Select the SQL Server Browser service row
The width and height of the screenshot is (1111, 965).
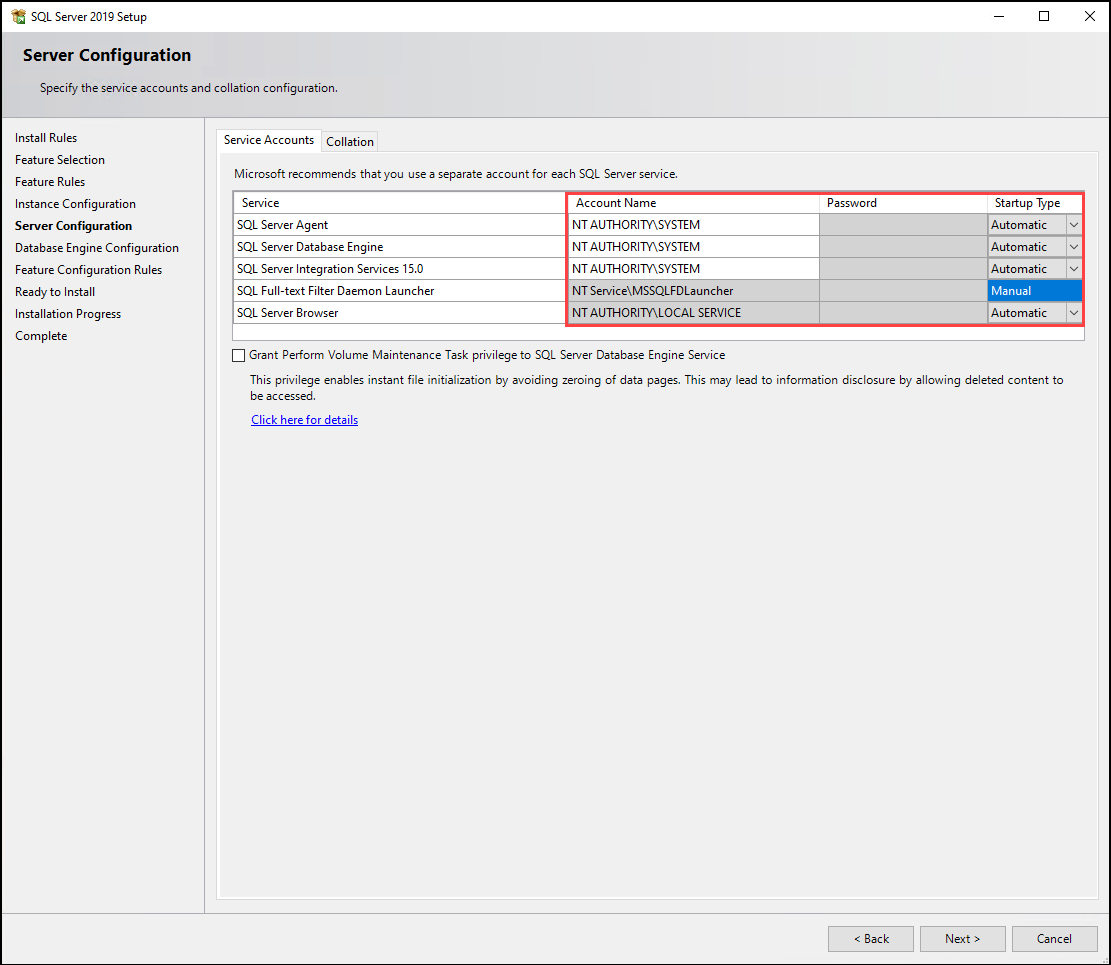(400, 312)
